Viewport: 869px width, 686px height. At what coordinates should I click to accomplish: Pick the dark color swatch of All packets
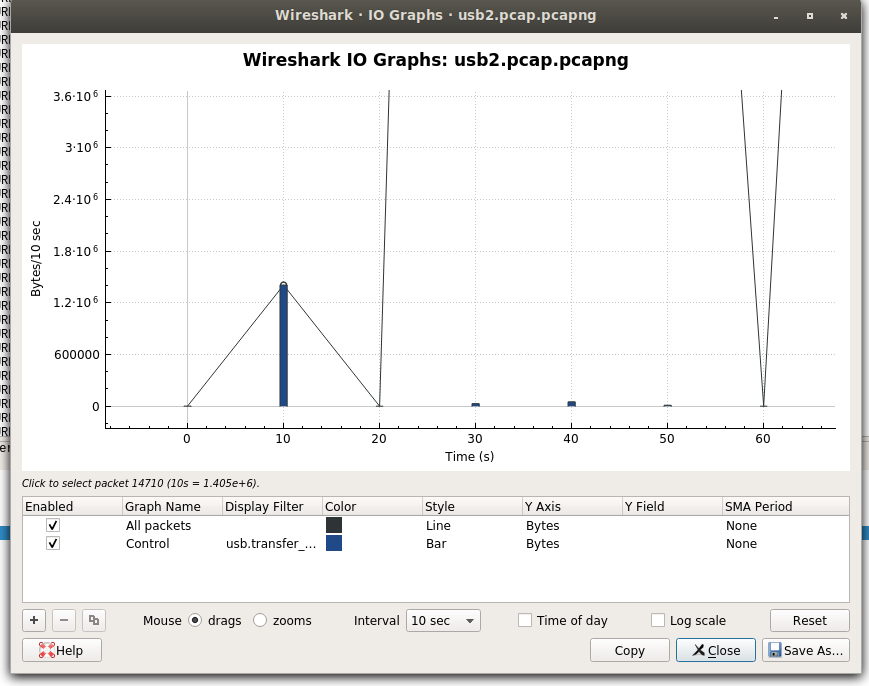(x=334, y=525)
